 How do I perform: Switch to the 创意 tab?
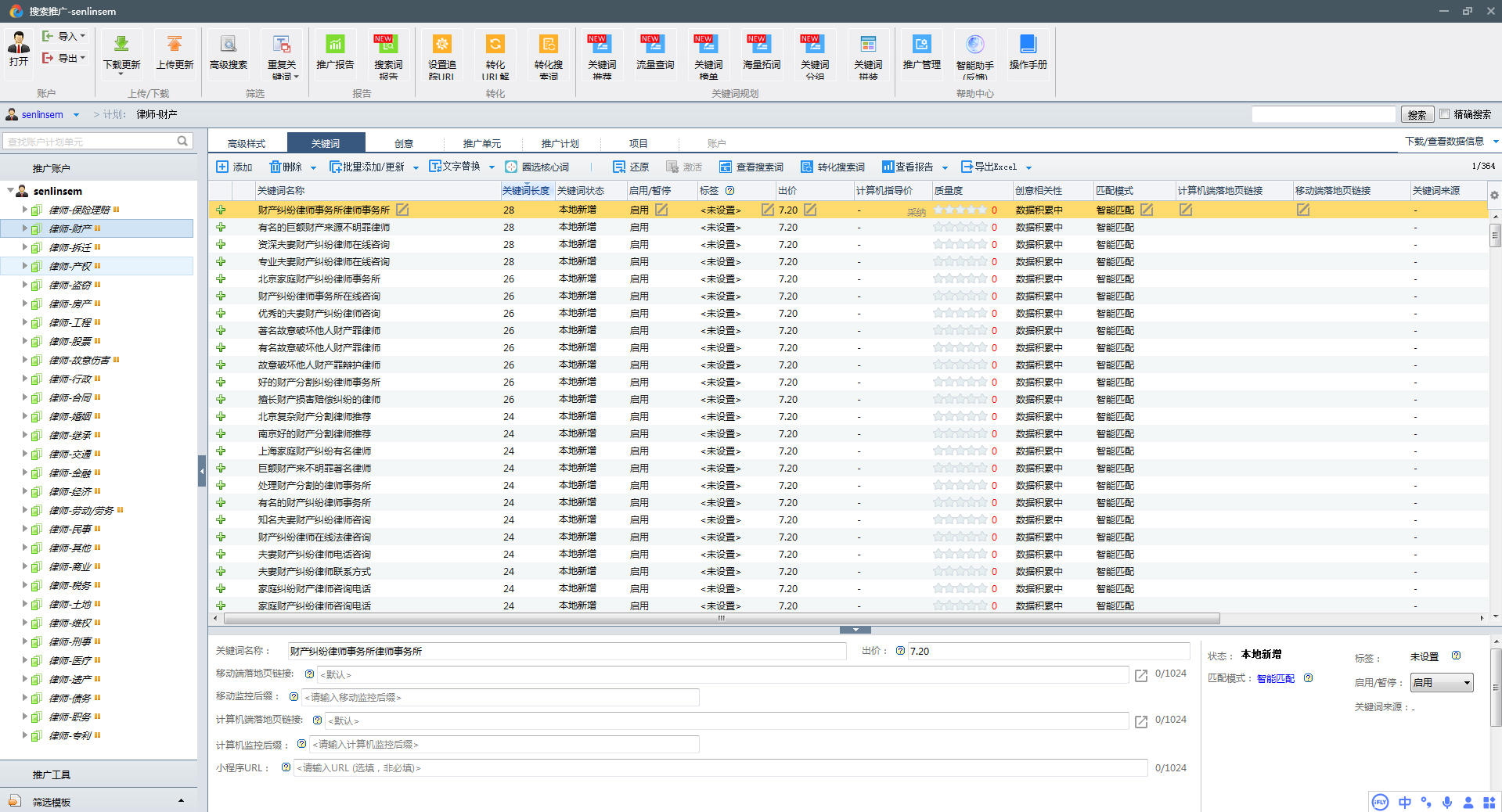(x=404, y=143)
